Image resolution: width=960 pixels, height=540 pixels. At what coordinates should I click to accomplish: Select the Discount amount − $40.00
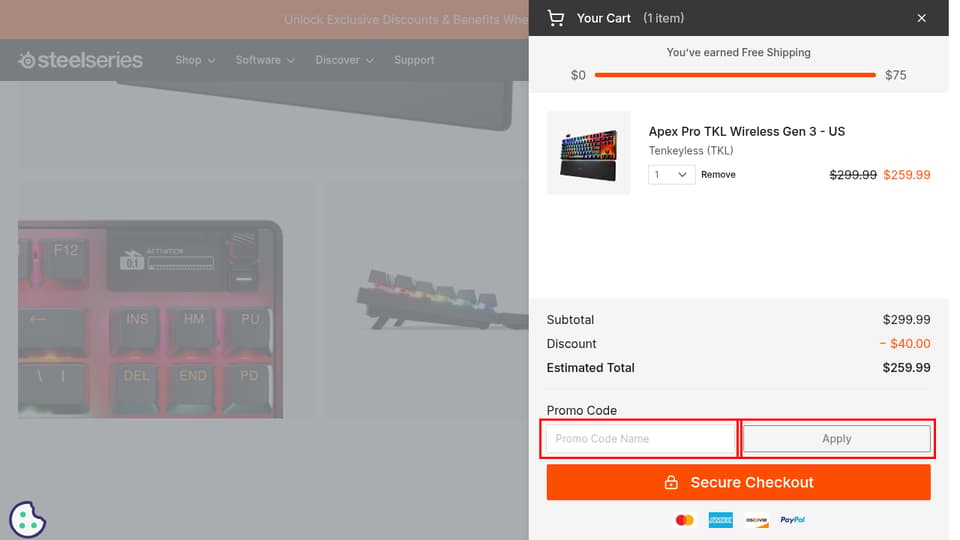pos(905,343)
